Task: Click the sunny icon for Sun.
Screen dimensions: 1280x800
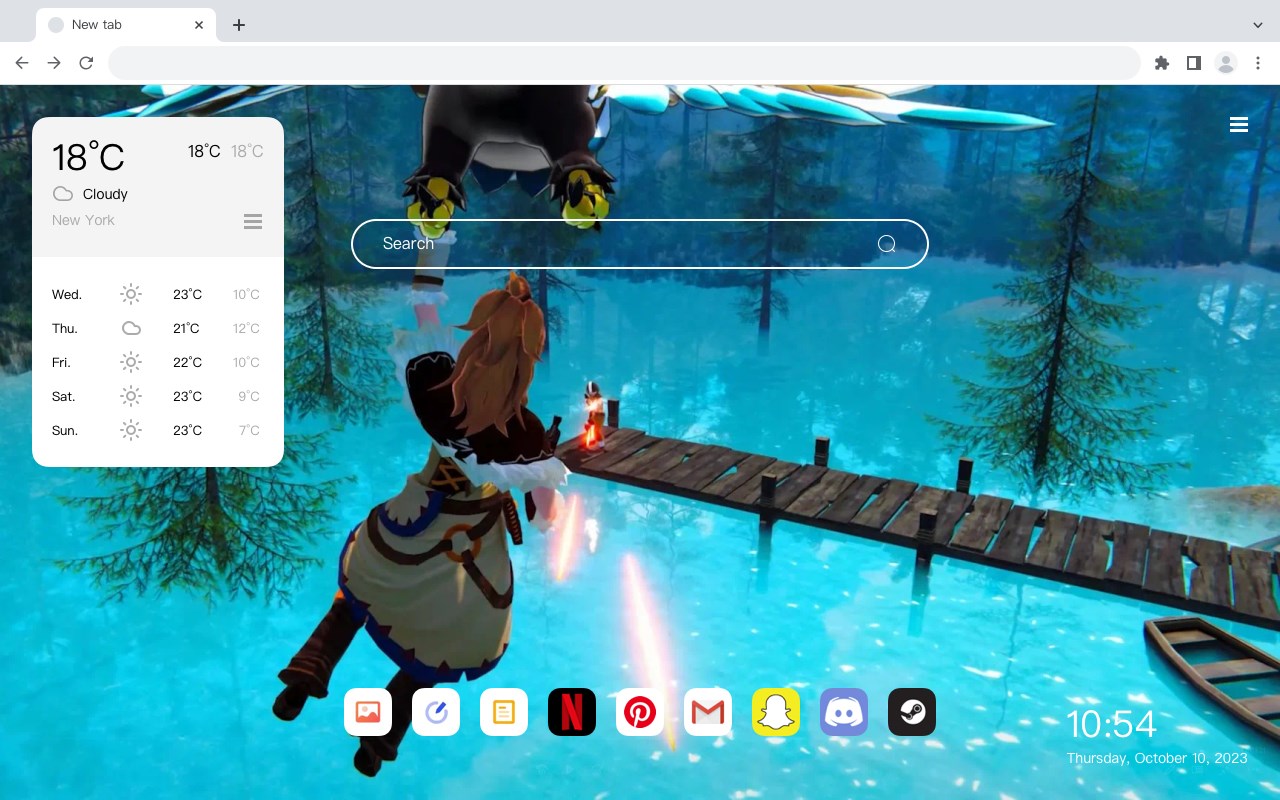Action: tap(131, 430)
